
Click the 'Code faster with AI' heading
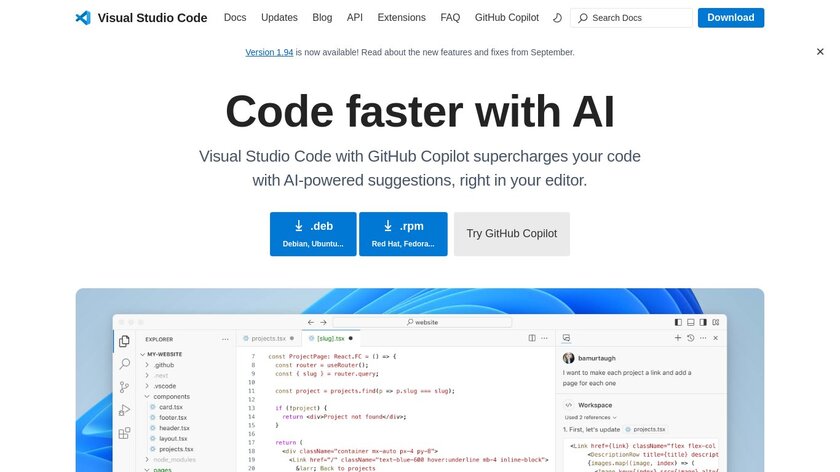point(420,111)
